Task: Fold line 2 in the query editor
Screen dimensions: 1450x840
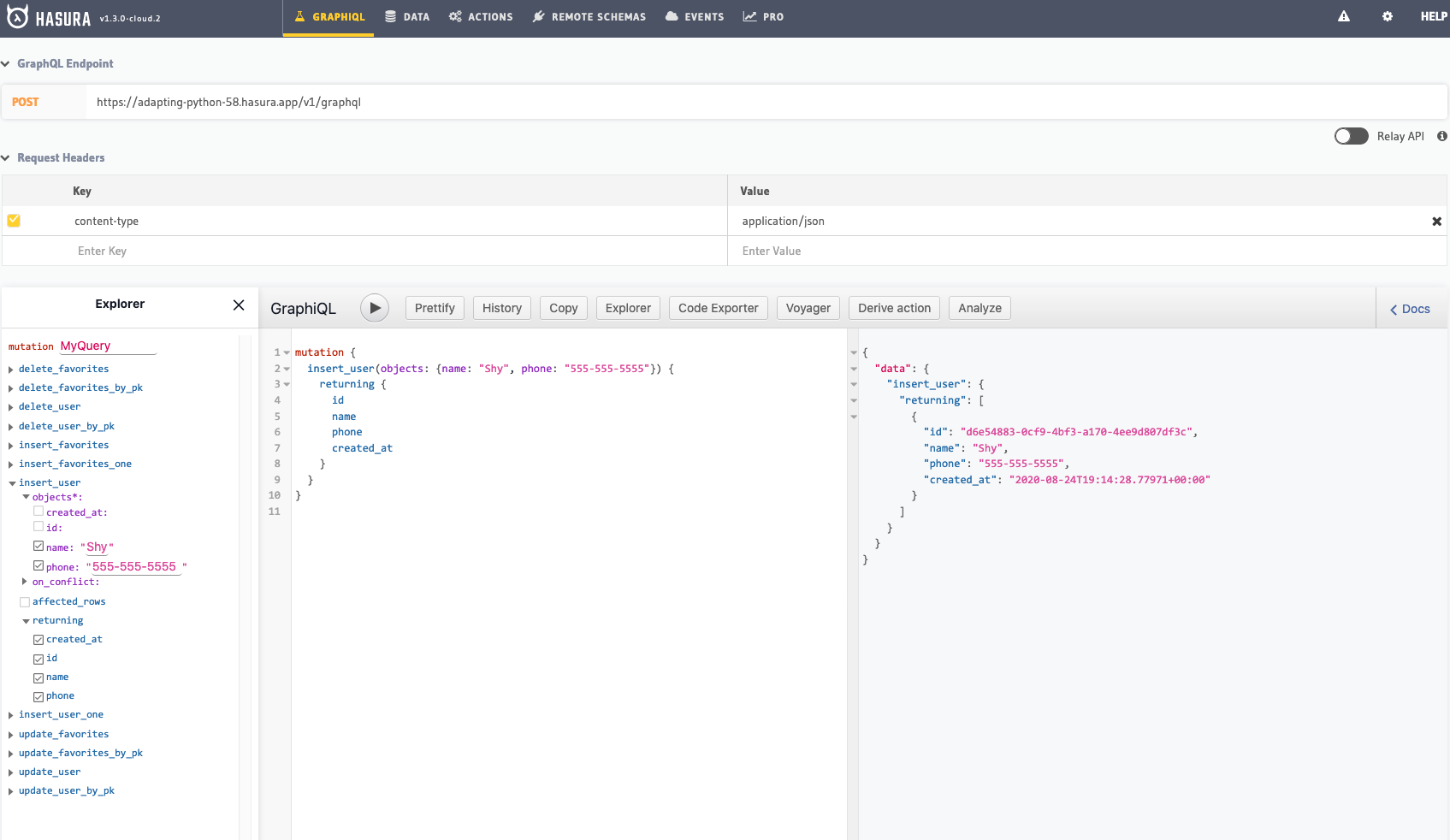Action: click(x=287, y=369)
